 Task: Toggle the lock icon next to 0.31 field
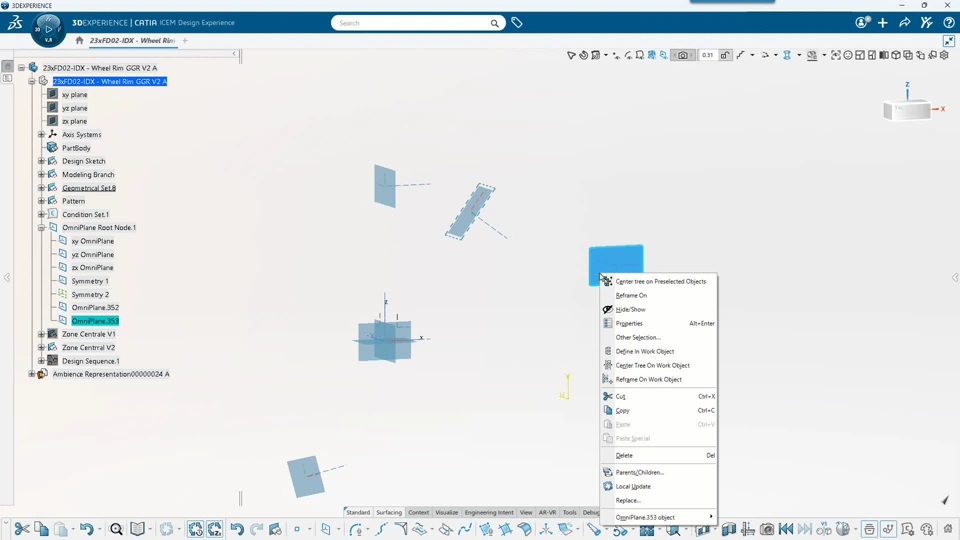coord(725,55)
